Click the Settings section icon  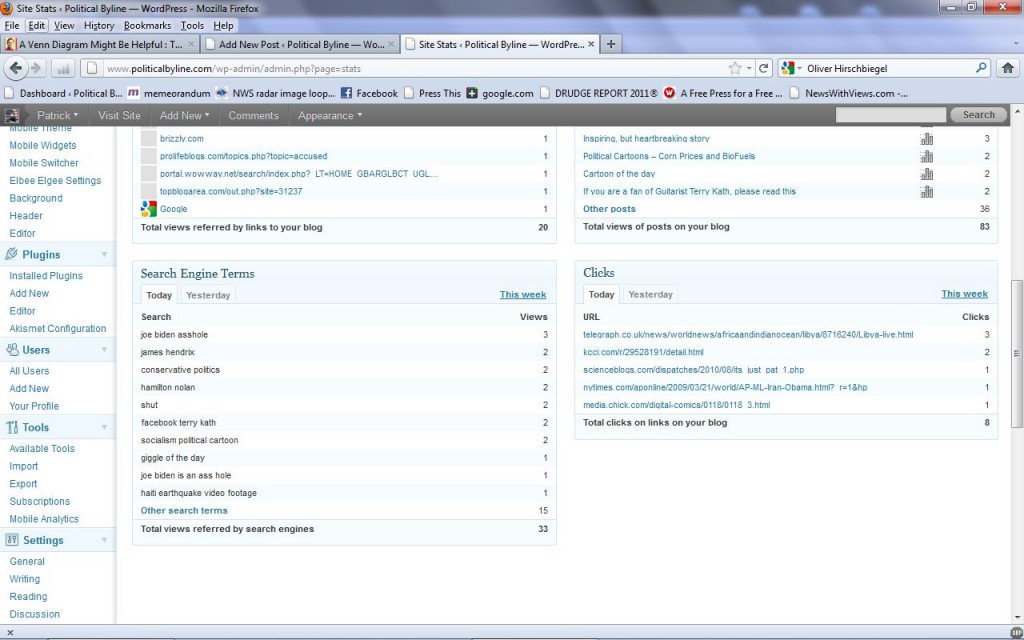tap(12, 540)
